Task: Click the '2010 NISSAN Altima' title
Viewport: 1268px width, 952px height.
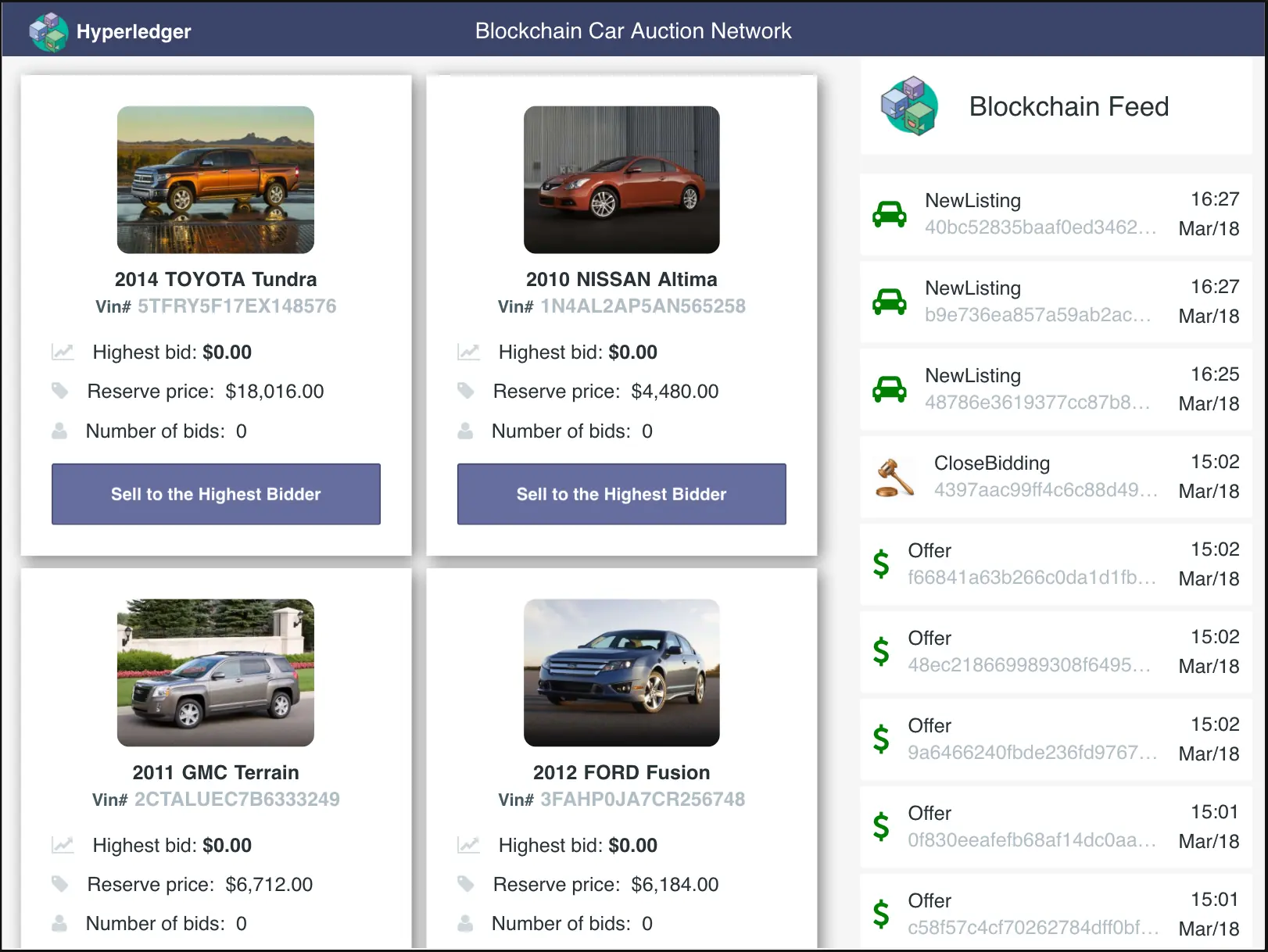Action: point(621,279)
